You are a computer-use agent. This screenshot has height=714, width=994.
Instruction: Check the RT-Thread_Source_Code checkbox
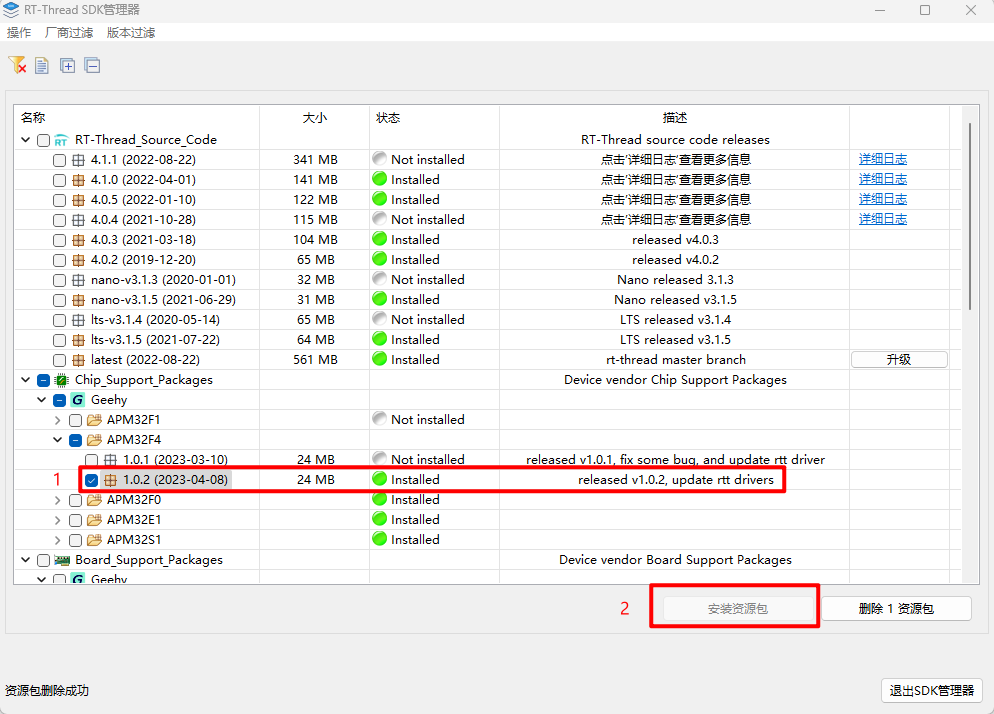click(44, 140)
